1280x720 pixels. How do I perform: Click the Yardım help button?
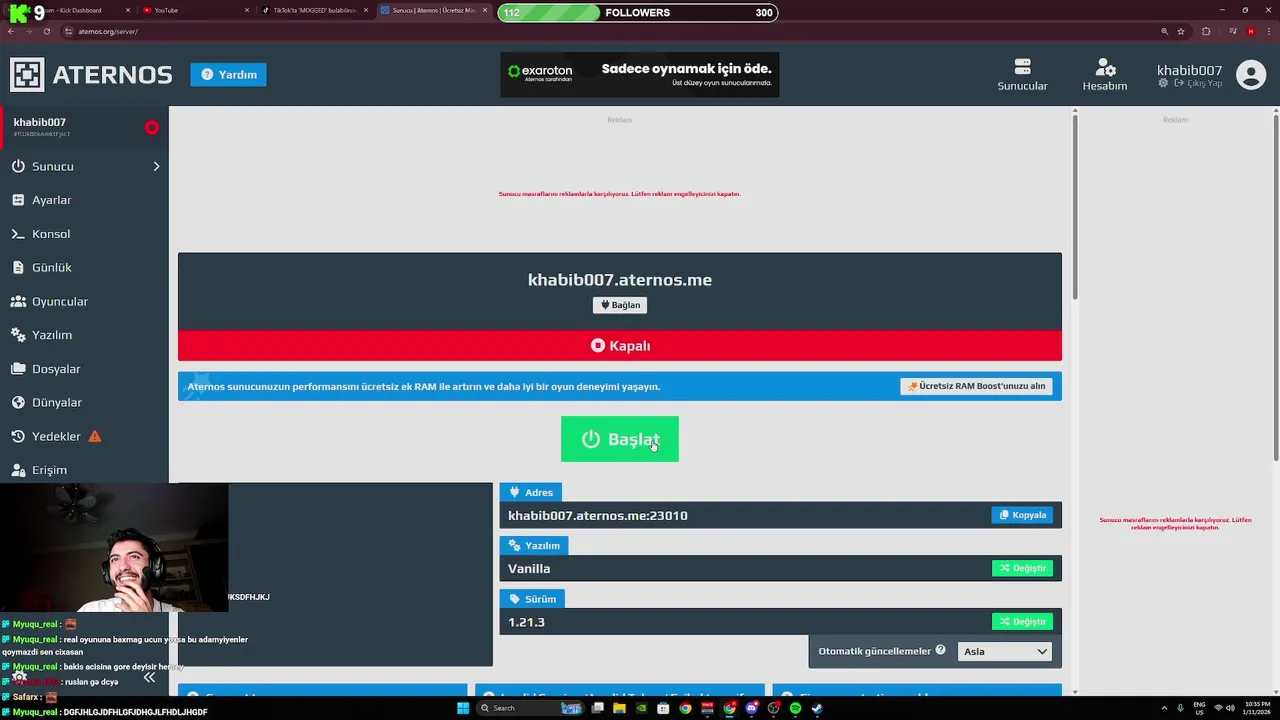[x=229, y=74]
